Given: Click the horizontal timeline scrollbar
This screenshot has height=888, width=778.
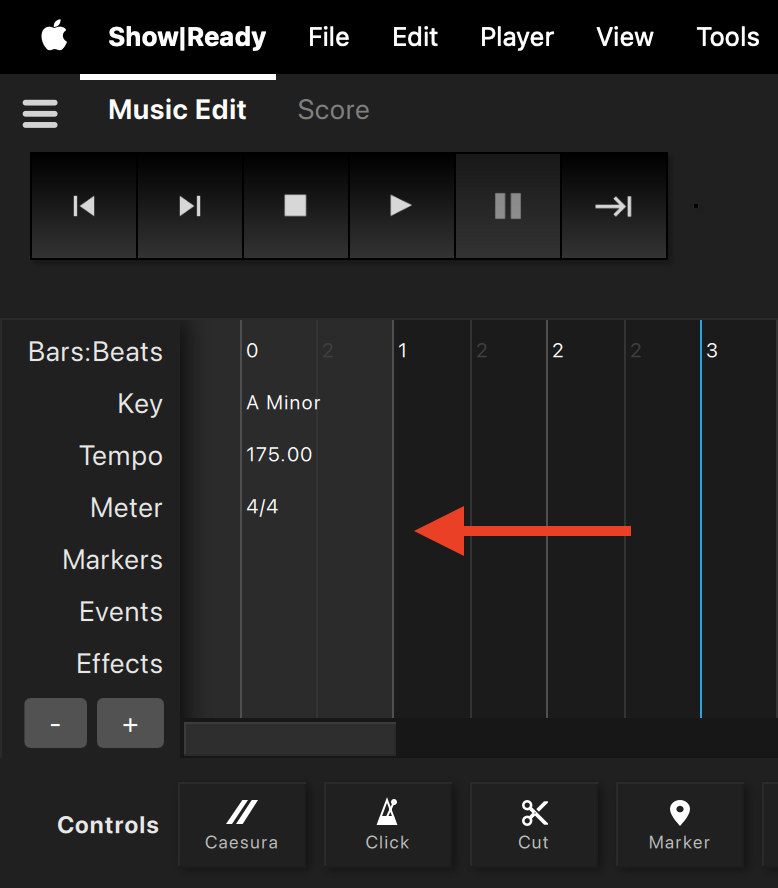Looking at the screenshot, I should (290, 739).
